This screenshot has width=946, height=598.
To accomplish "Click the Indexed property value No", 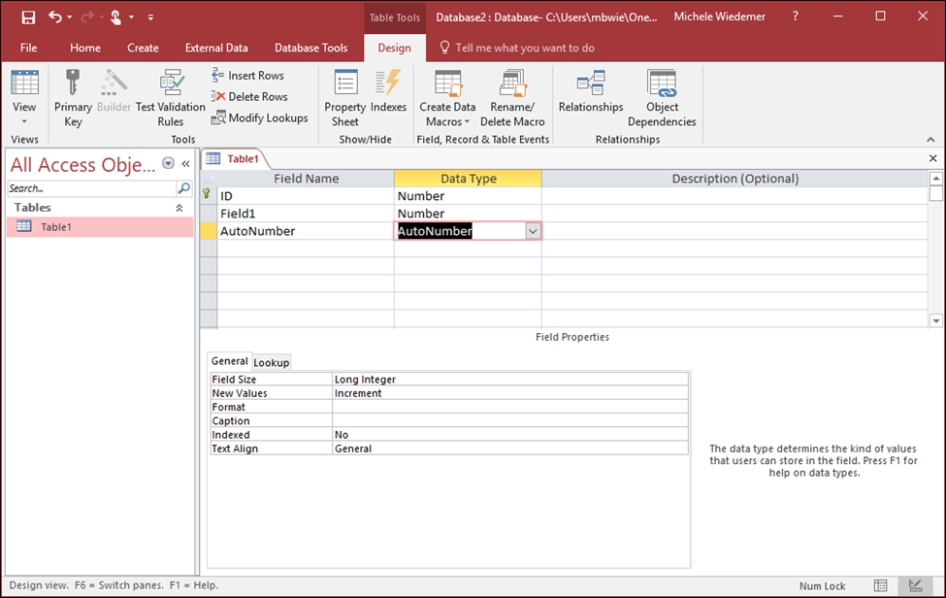I will tap(510, 434).
